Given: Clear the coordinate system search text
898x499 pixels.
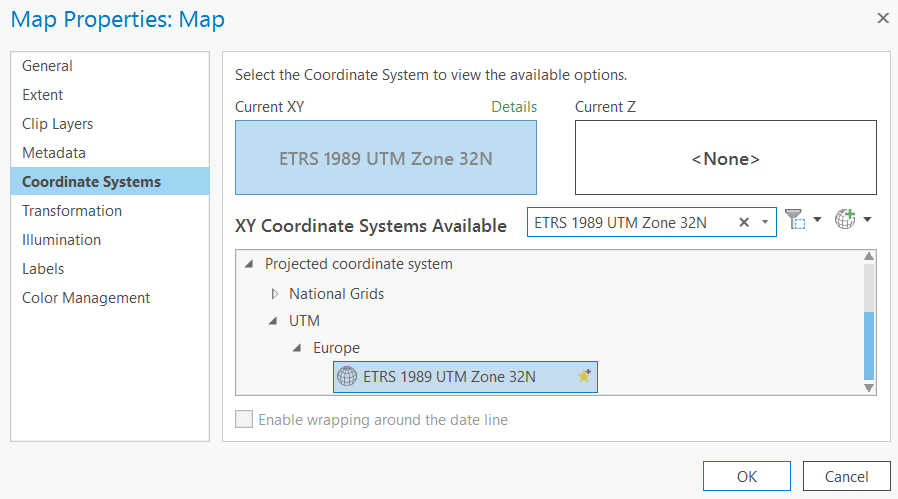Looking at the screenshot, I should point(743,223).
